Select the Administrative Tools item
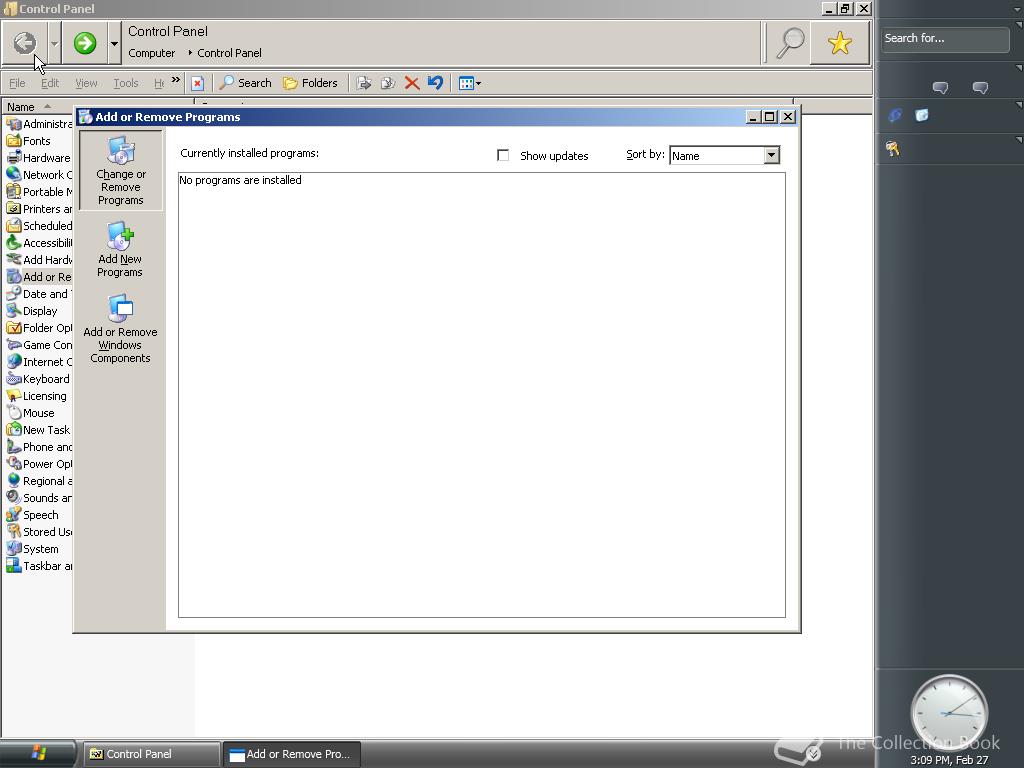The width and height of the screenshot is (1024, 768). (x=39, y=124)
